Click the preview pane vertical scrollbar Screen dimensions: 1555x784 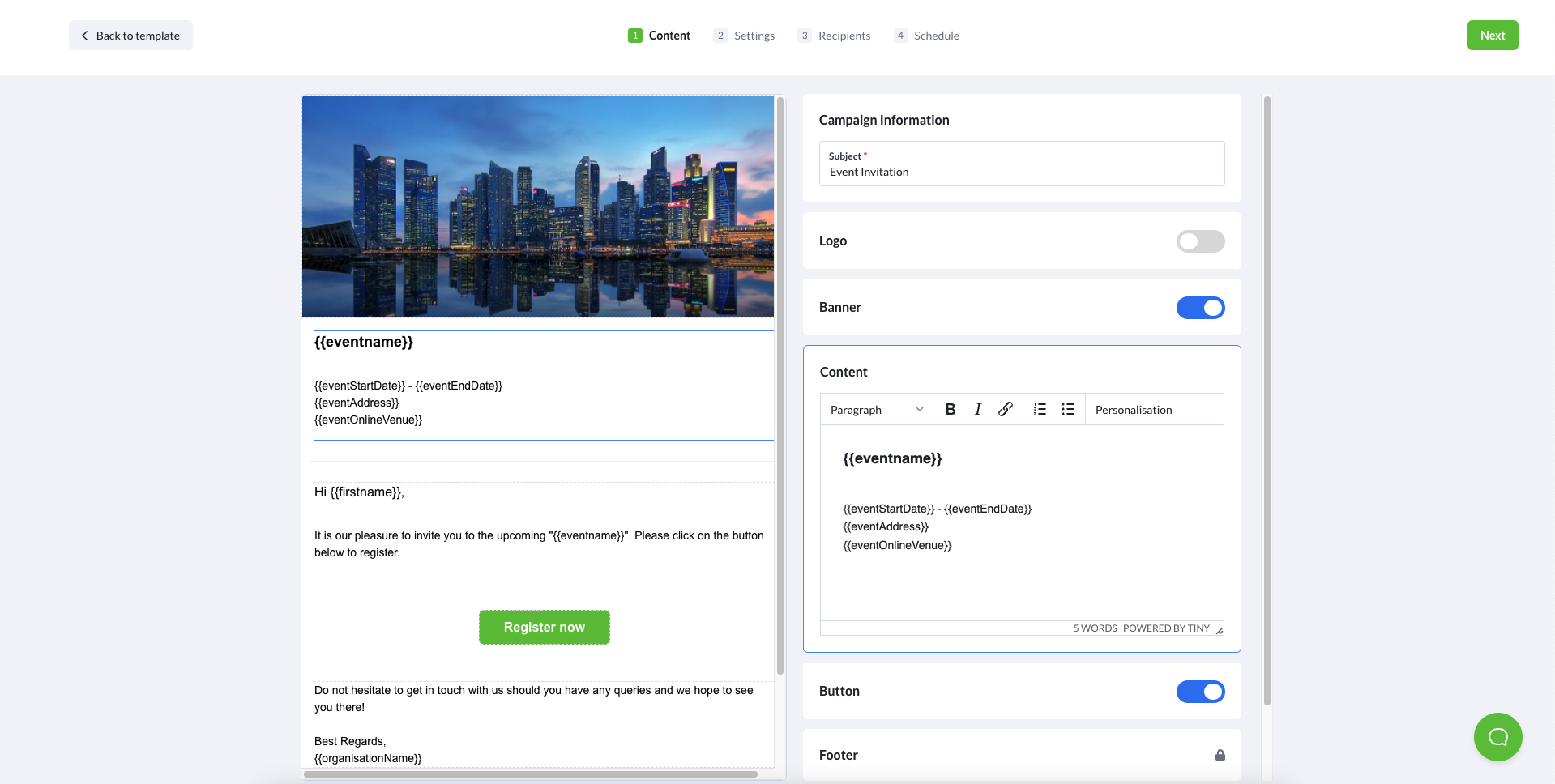[780, 386]
